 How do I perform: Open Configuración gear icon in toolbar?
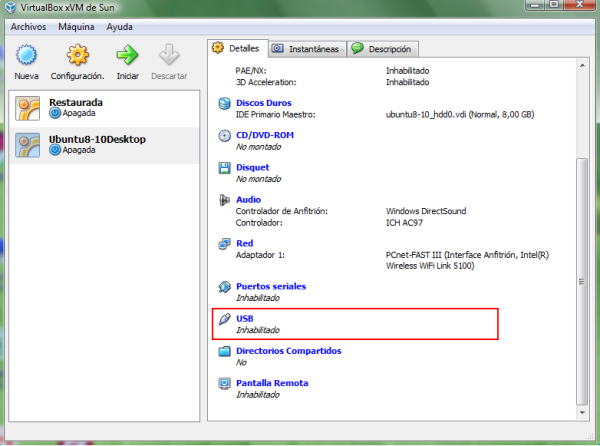pos(77,56)
